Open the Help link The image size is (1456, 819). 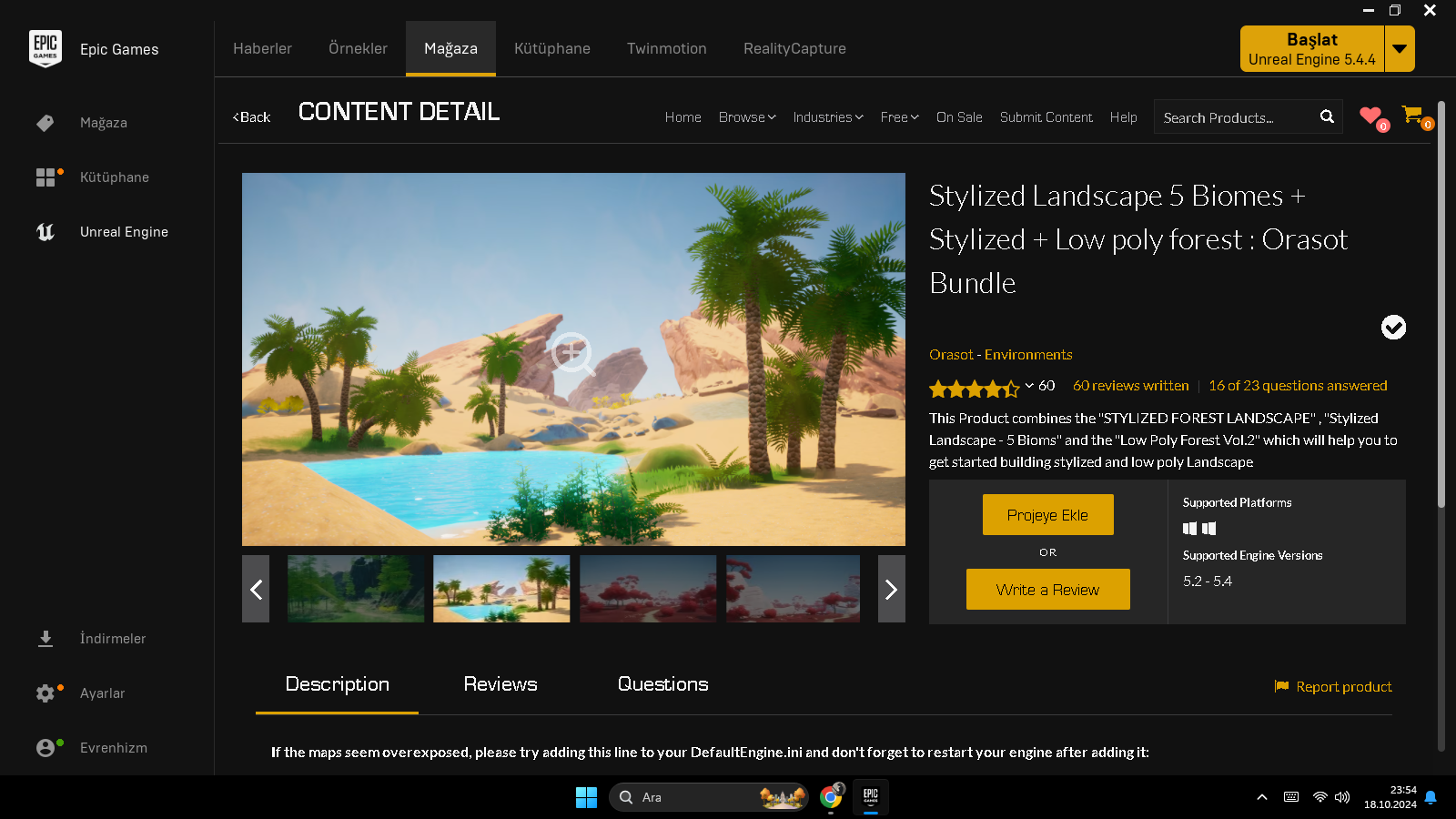pyautogui.click(x=1123, y=117)
